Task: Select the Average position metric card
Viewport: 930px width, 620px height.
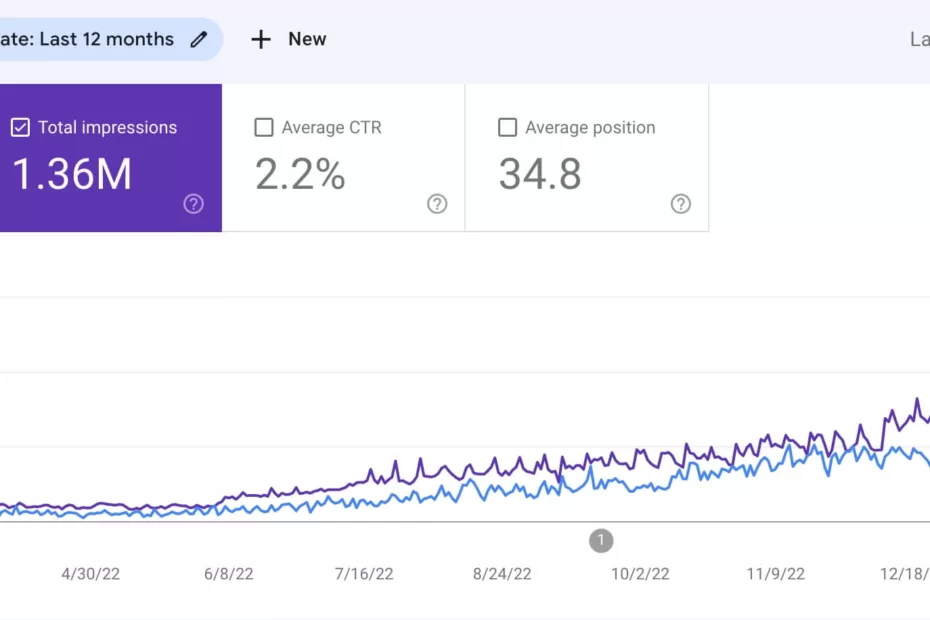Action: click(587, 158)
